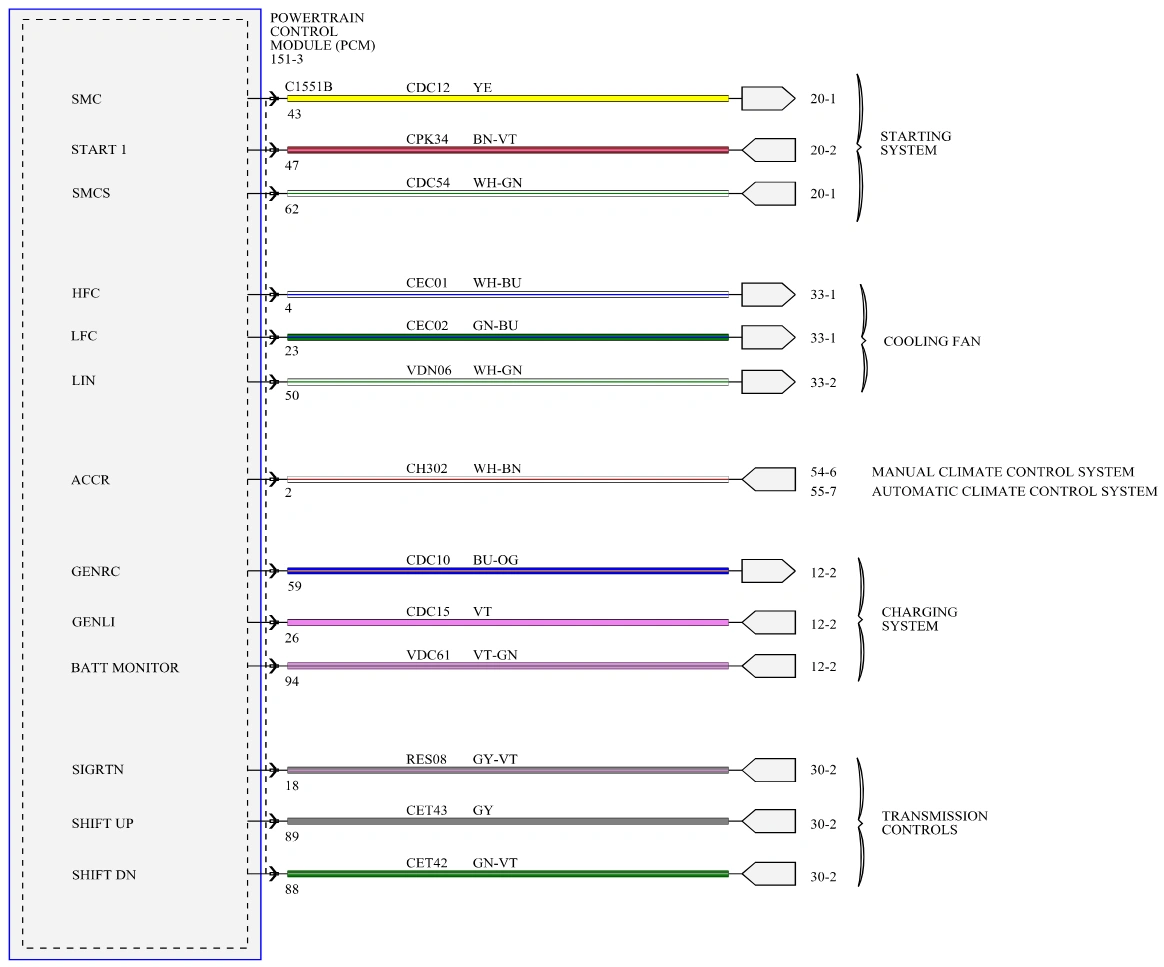Click the wire color code GY-VT

point(495,759)
